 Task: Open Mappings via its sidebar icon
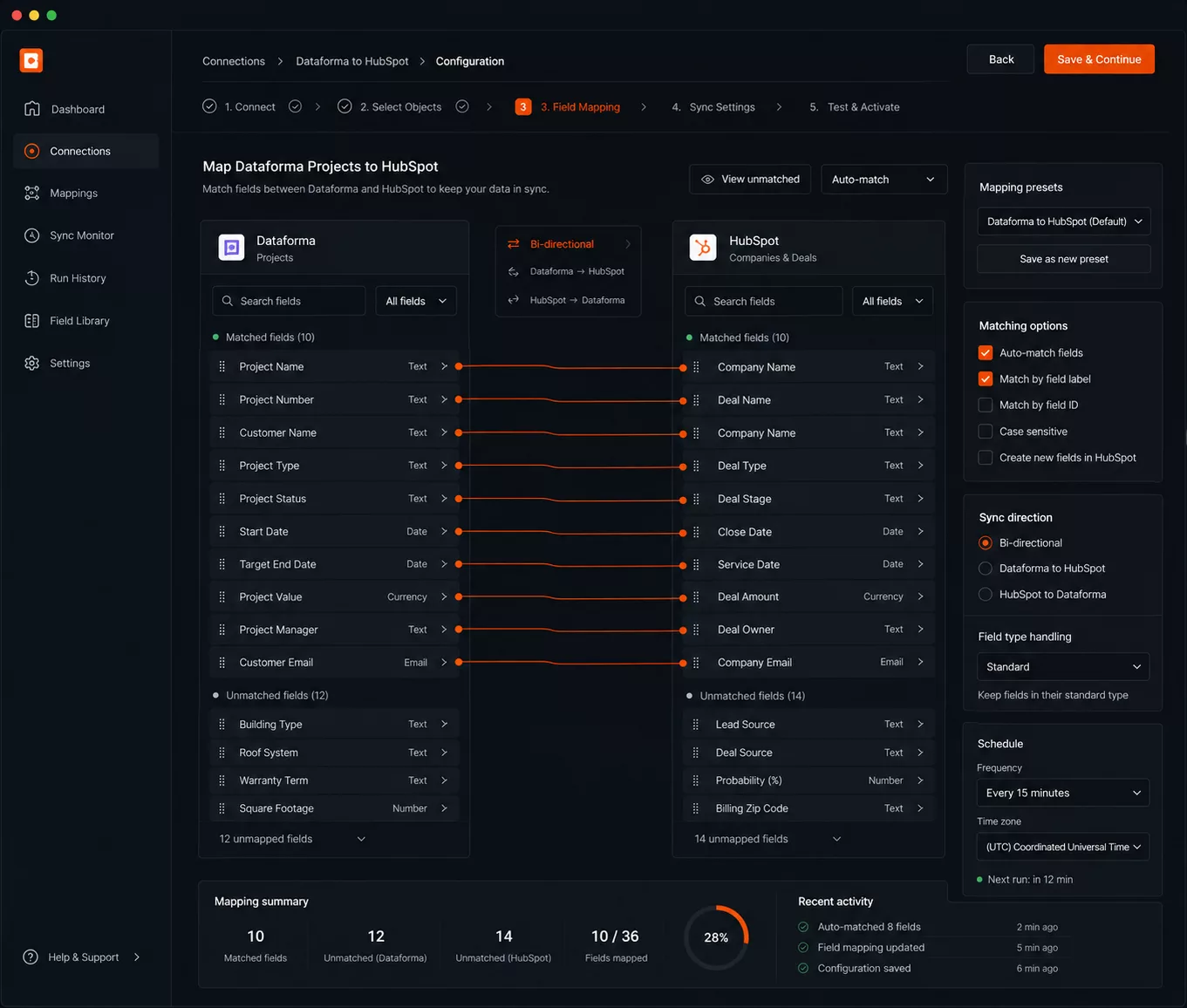click(x=32, y=193)
